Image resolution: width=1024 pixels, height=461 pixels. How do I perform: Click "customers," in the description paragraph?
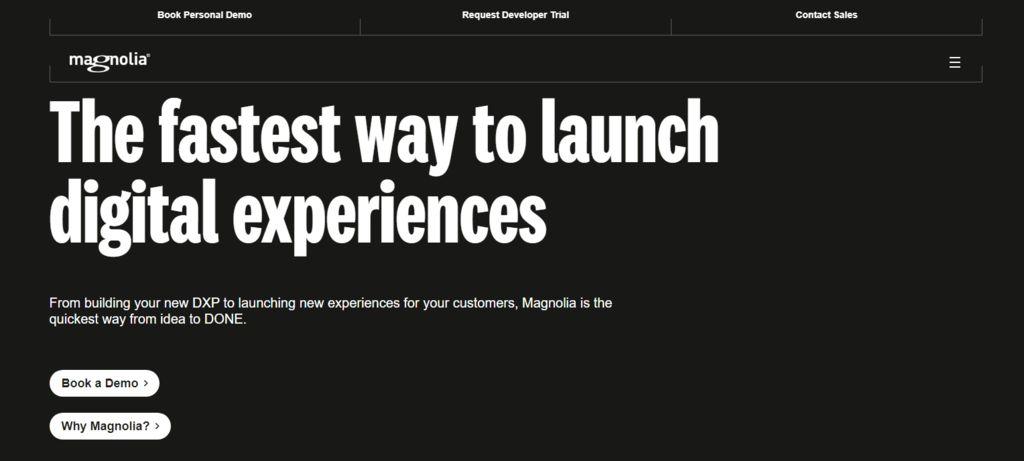pyautogui.click(x=485, y=303)
